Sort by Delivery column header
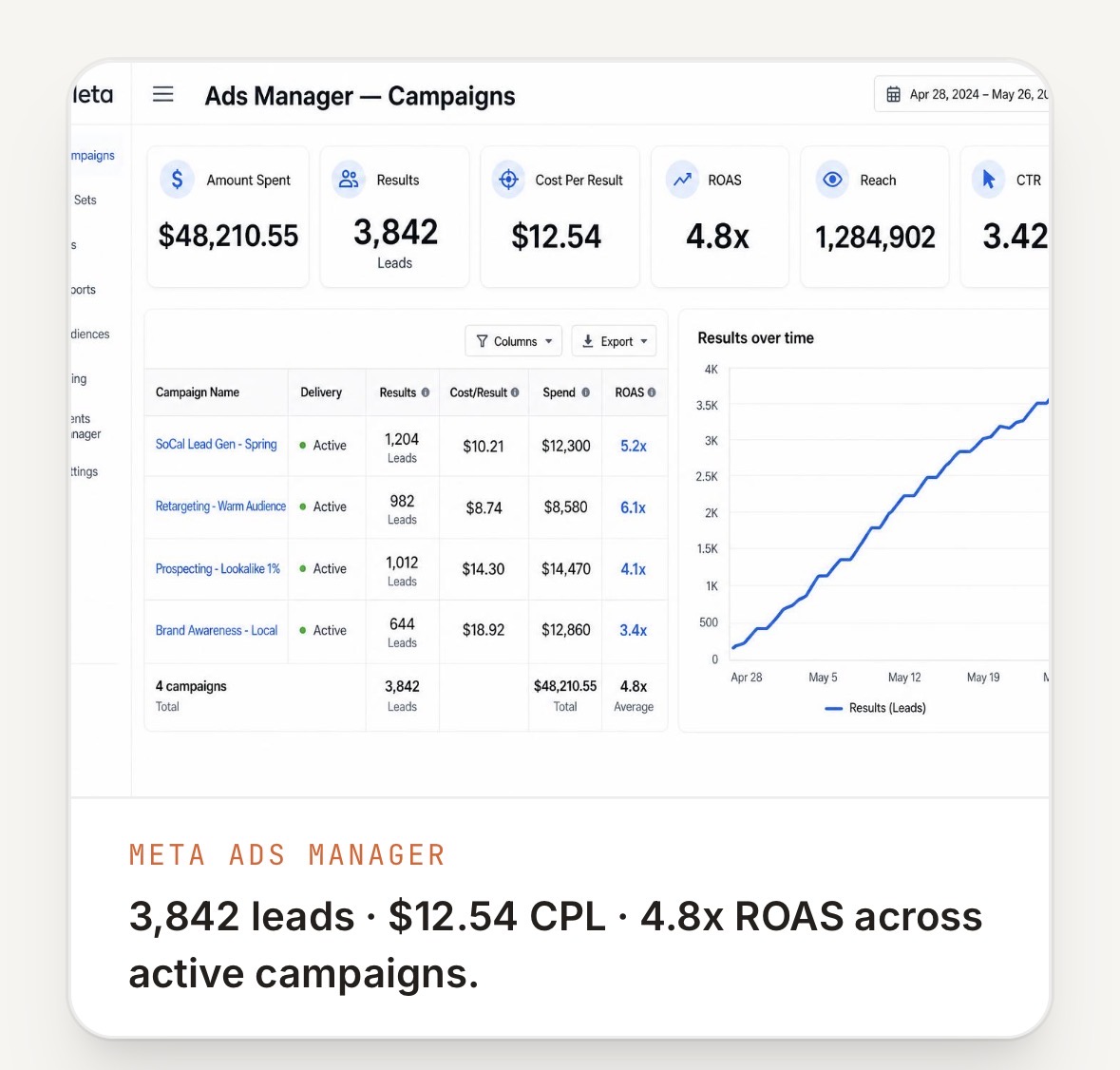 point(321,392)
